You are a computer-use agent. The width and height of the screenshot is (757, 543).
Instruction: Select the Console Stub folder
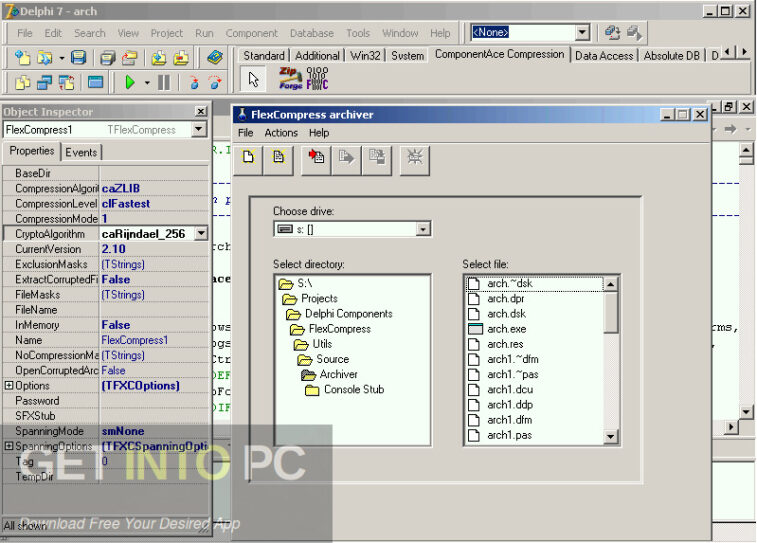[x=354, y=390]
